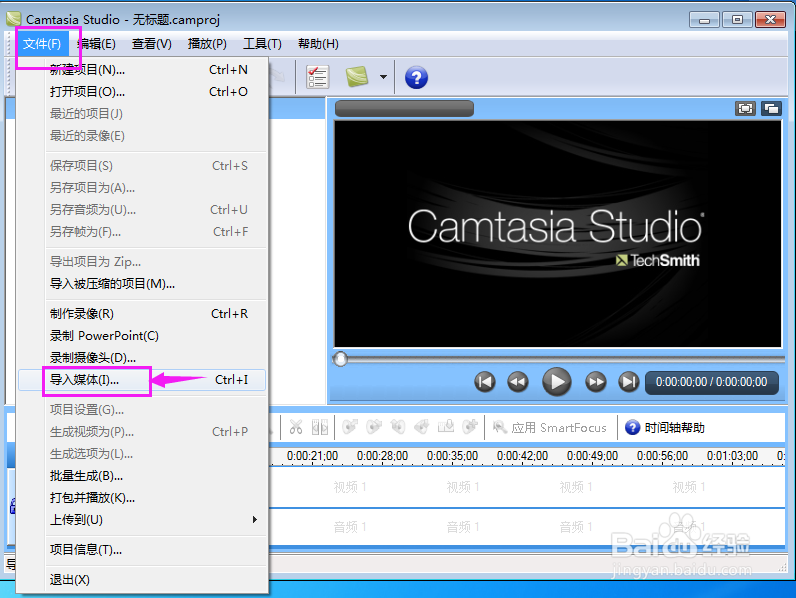The image size is (796, 598).
Task: Choose 录制 PowerPoint(C) menu entry
Action: 142,336
